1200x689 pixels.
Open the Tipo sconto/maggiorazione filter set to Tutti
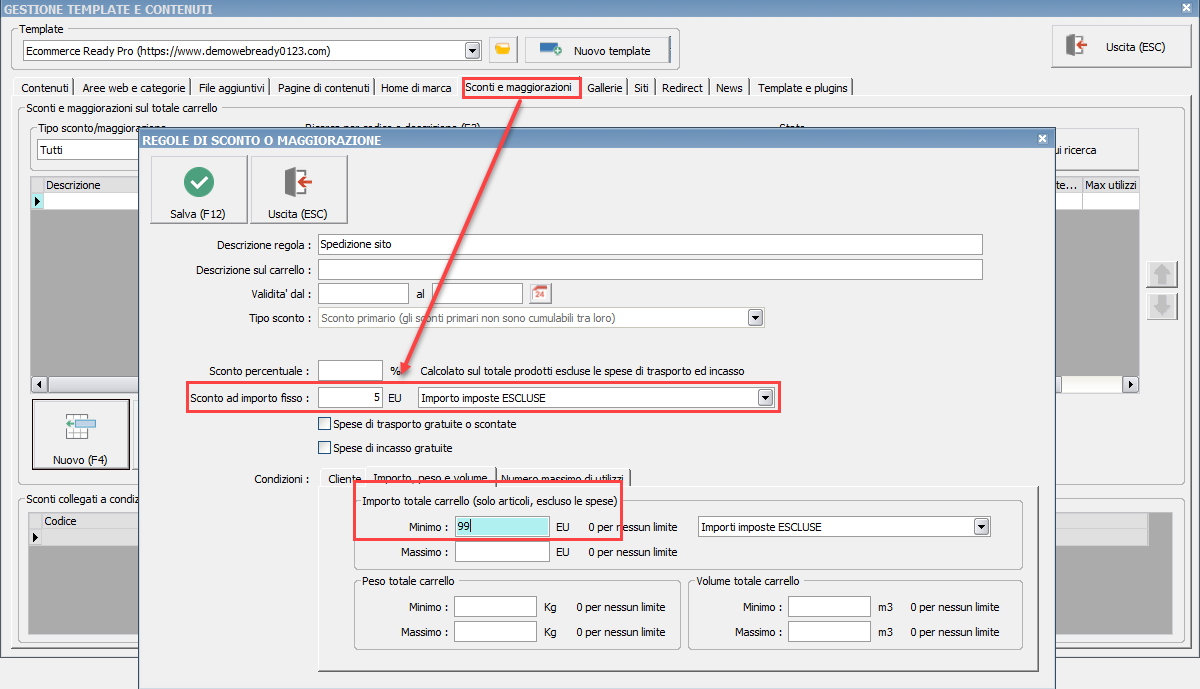click(87, 150)
